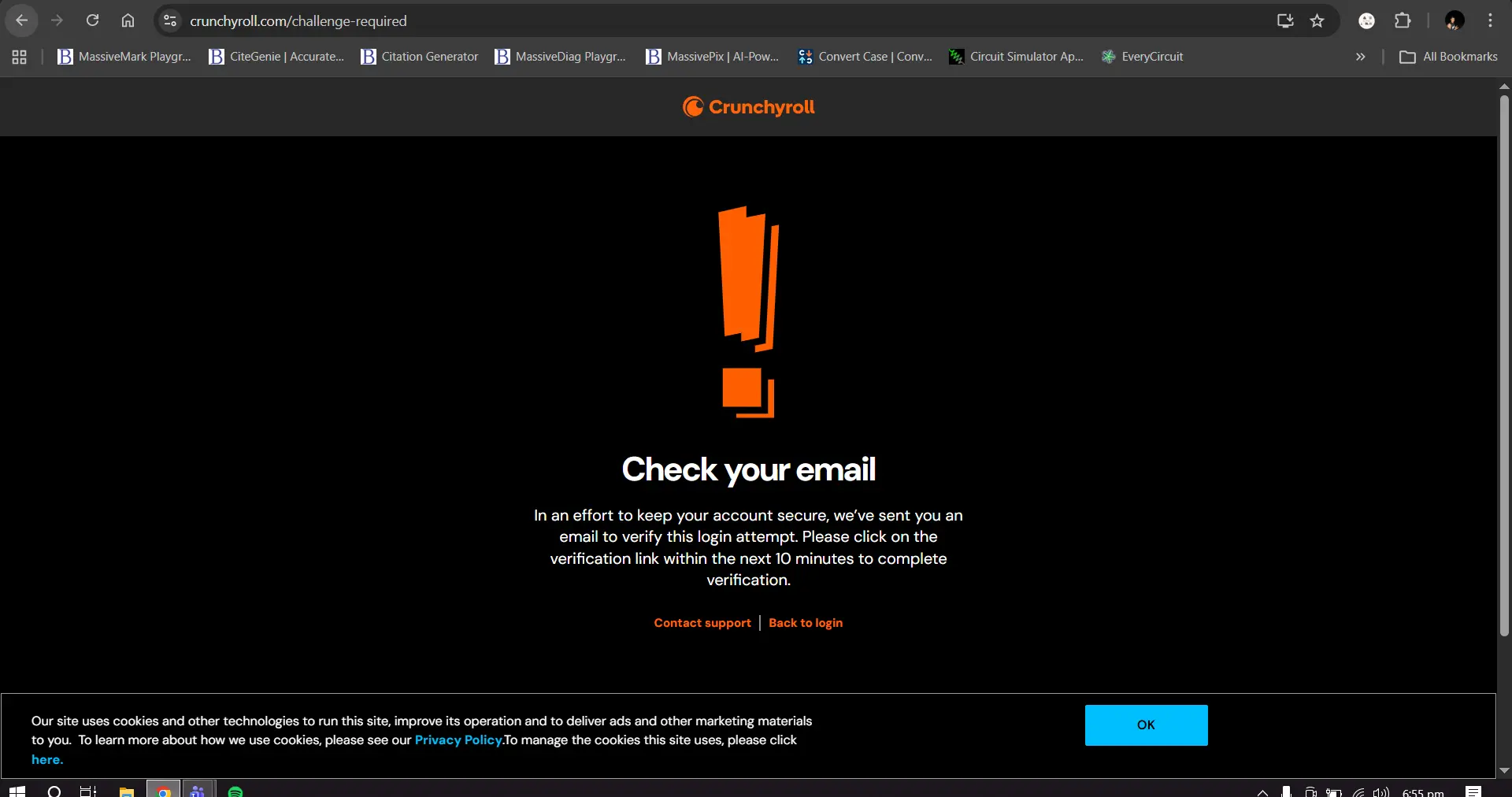1512x797 pixels.
Task: Click the Crunchyroll logo
Action: point(748,107)
